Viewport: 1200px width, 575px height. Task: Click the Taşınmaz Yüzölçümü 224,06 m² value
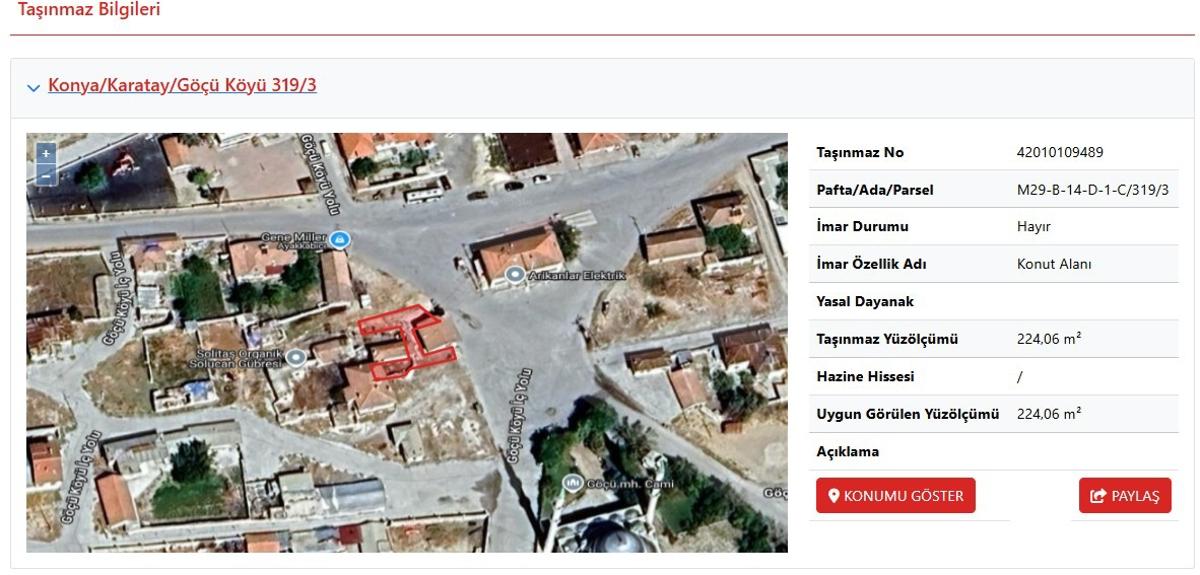click(1048, 339)
